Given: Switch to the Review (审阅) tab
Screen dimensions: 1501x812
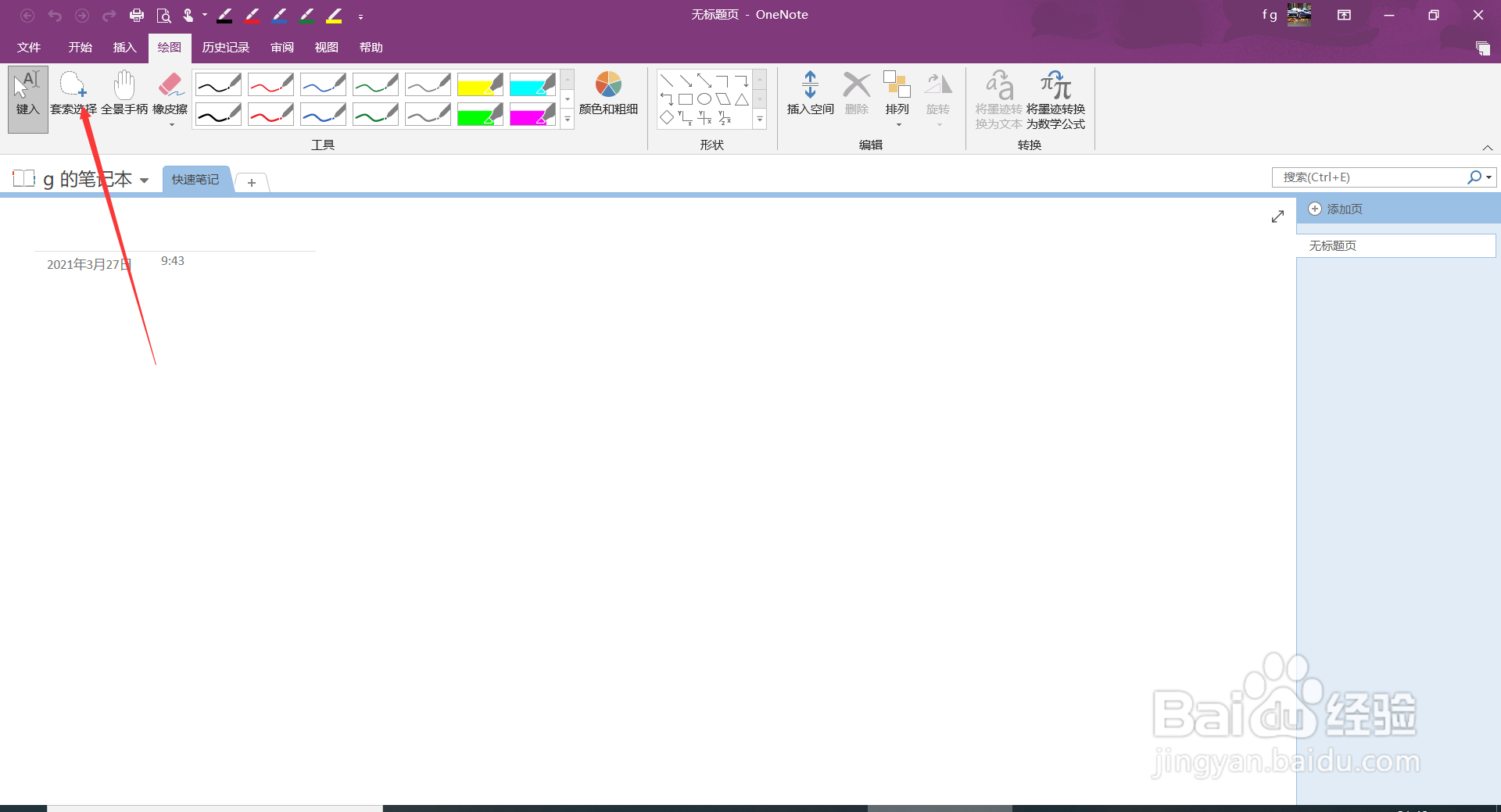Looking at the screenshot, I should click(x=282, y=48).
